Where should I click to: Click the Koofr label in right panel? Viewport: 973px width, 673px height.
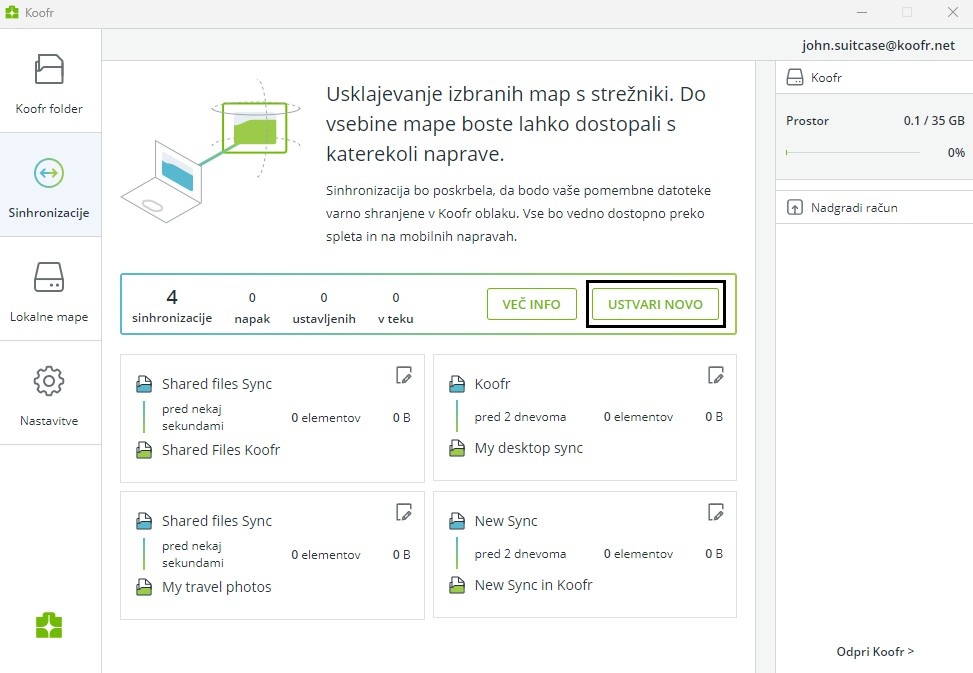(826, 78)
